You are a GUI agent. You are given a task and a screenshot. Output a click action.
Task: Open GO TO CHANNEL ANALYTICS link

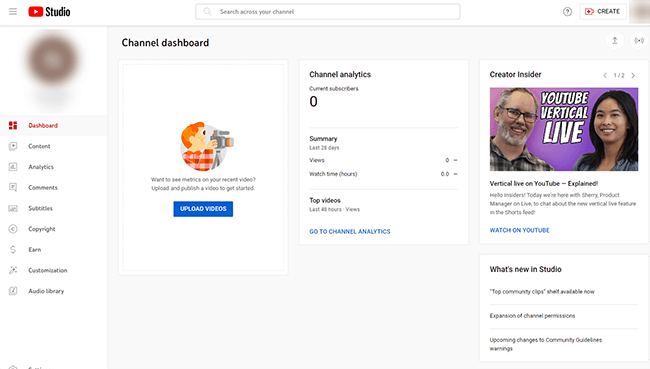[350, 231]
